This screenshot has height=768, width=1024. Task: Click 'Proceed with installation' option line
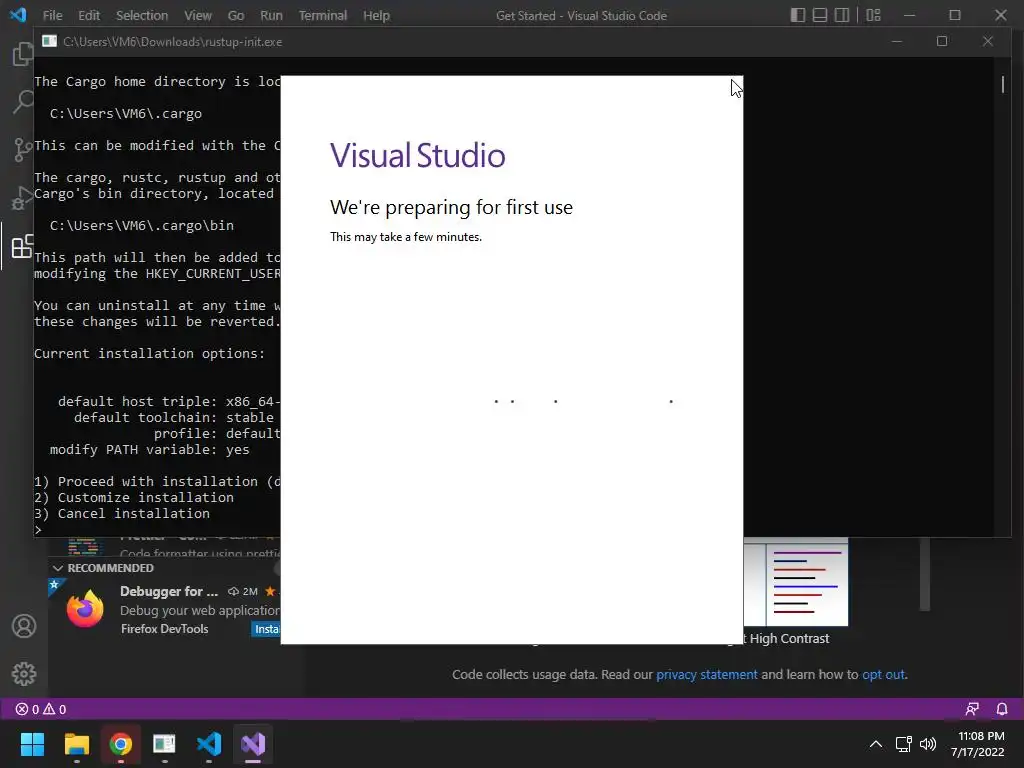click(x=157, y=481)
